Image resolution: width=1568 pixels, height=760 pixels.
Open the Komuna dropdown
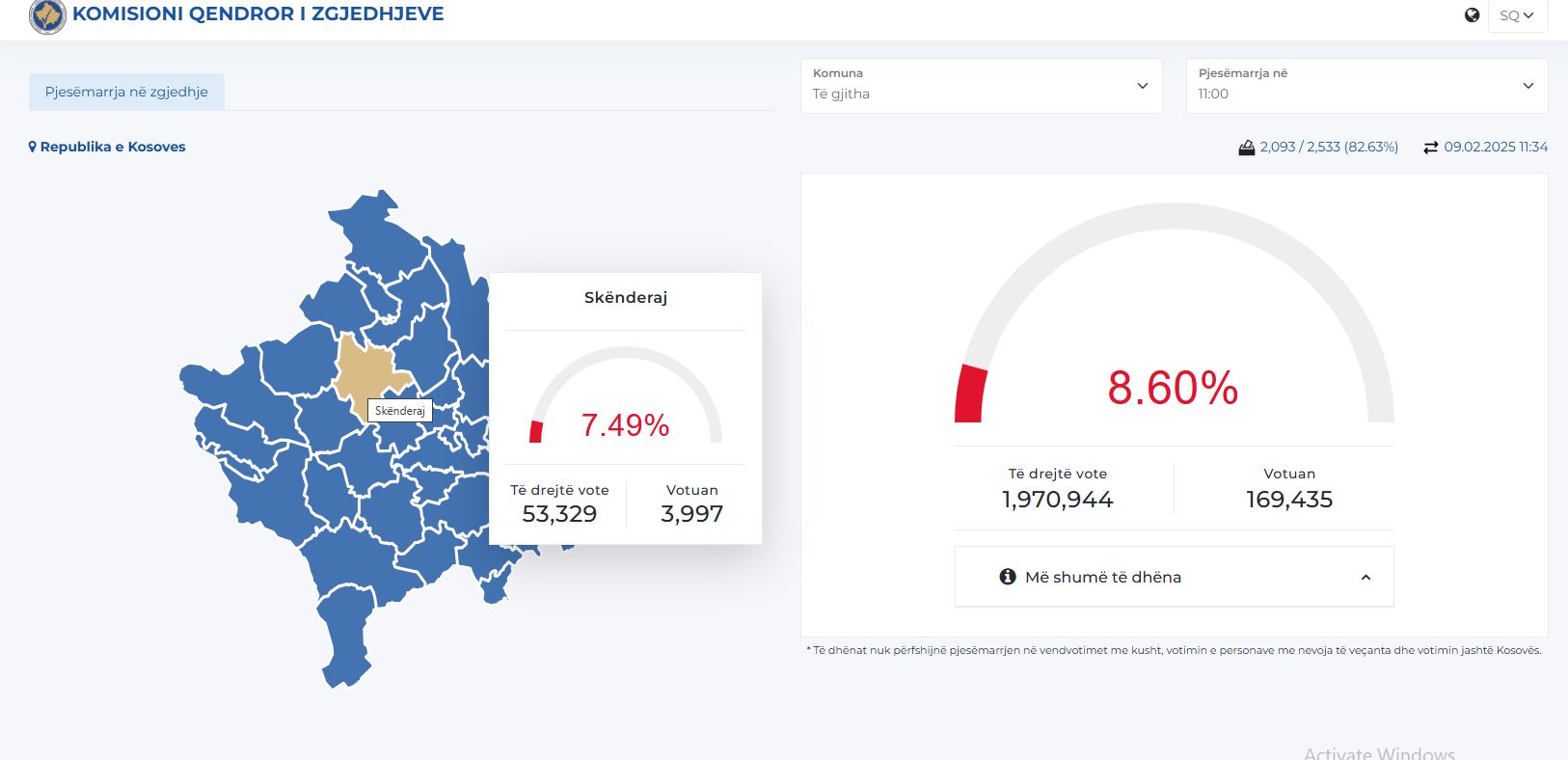[981, 86]
